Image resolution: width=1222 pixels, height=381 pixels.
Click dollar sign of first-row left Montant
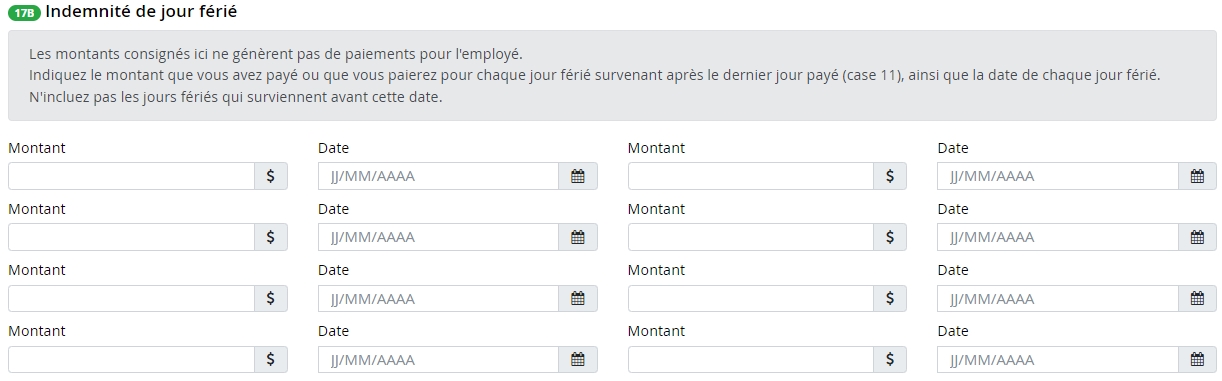[270, 176]
